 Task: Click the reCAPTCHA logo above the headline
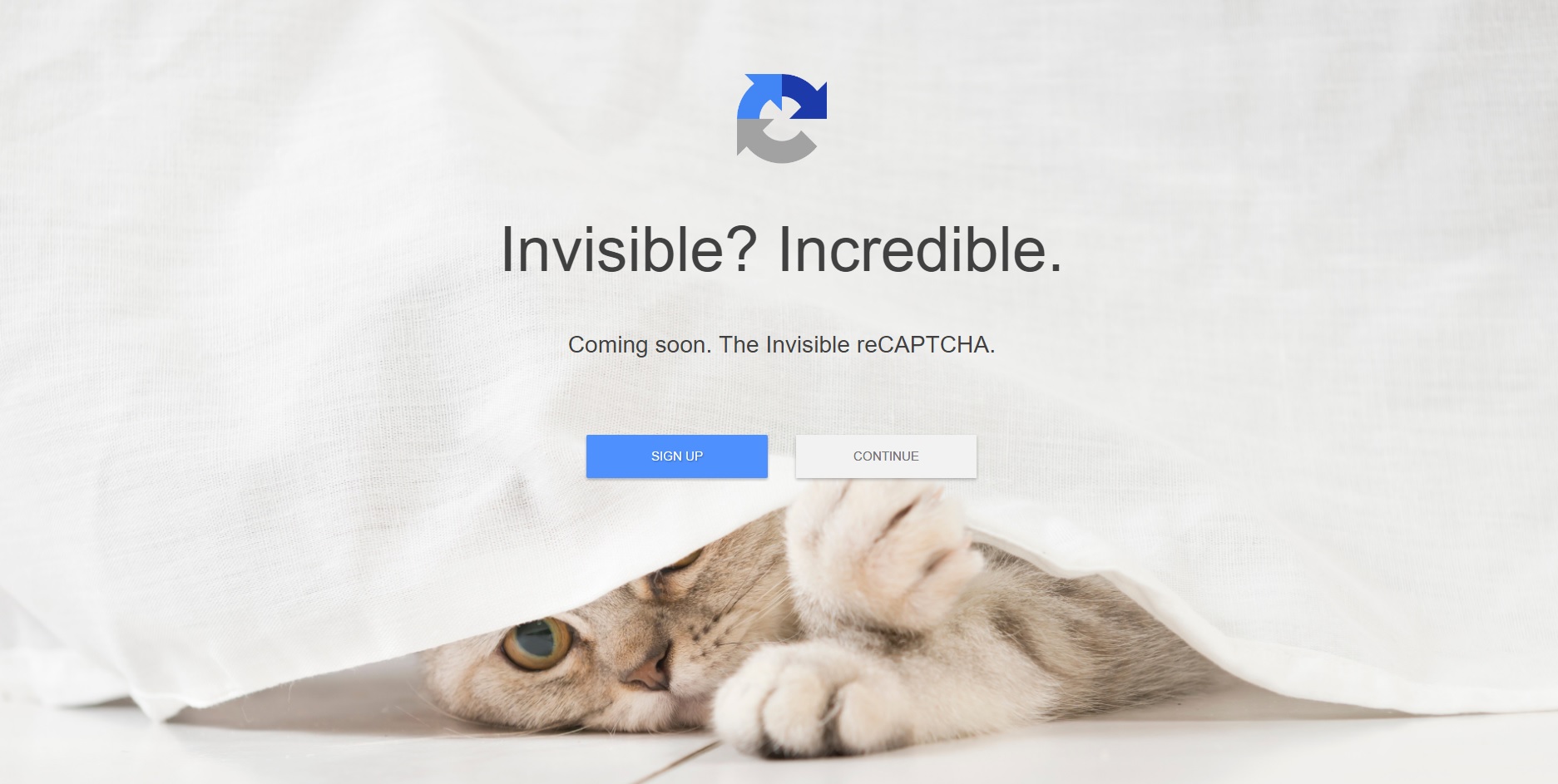coord(782,118)
